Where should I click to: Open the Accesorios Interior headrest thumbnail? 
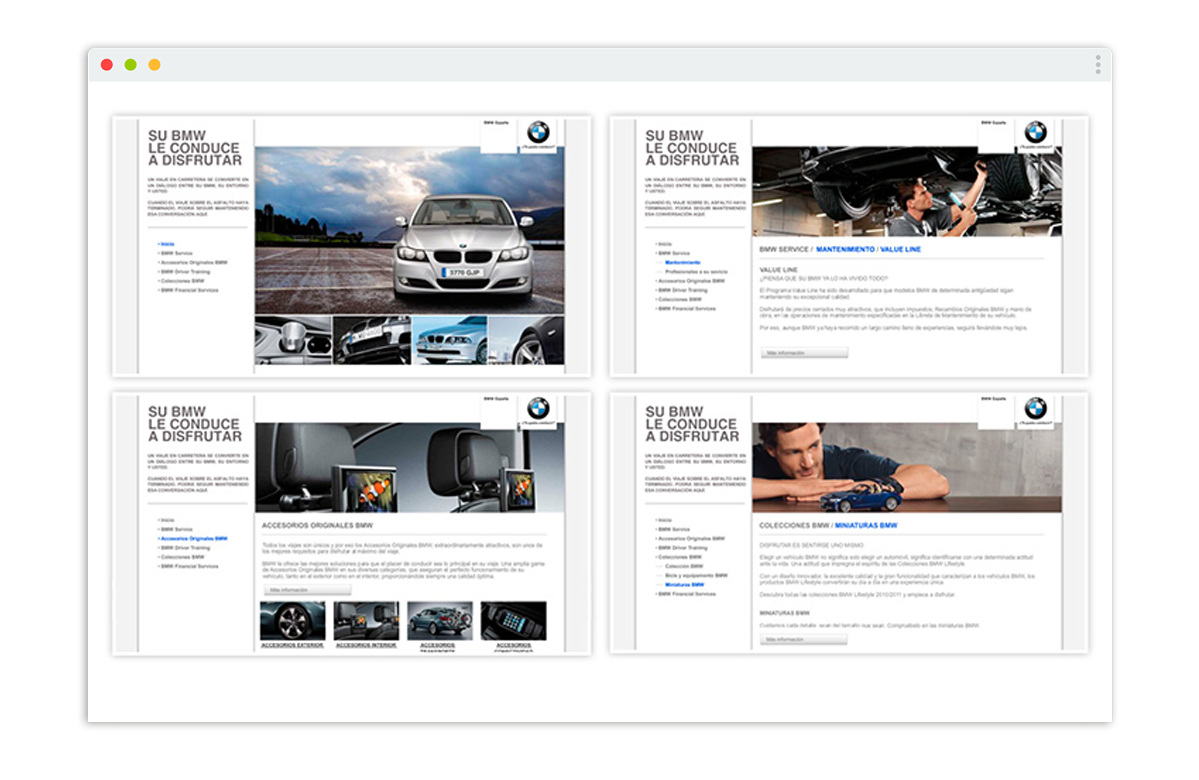[366, 621]
